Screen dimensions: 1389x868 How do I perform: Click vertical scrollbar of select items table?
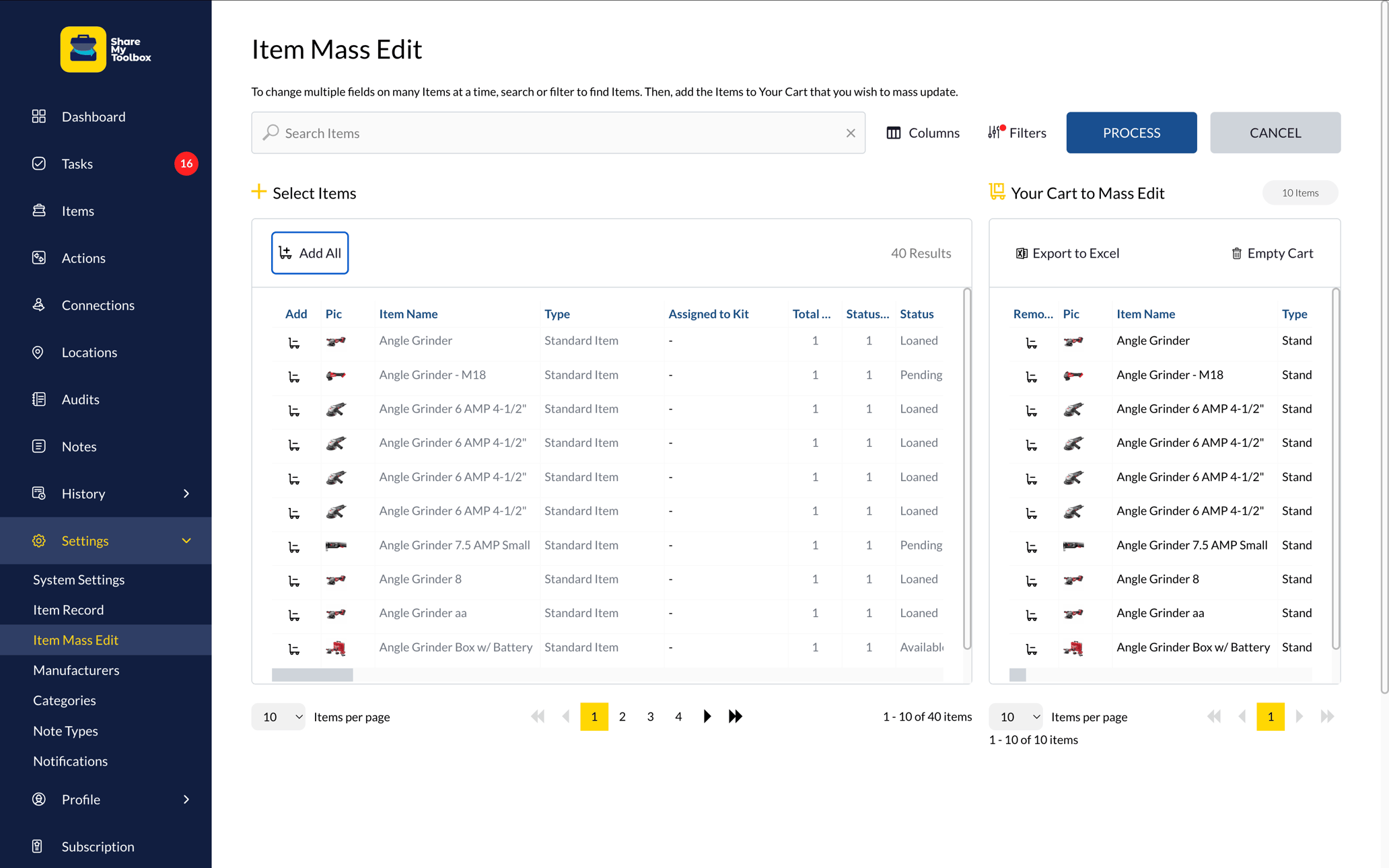pyautogui.click(x=967, y=469)
